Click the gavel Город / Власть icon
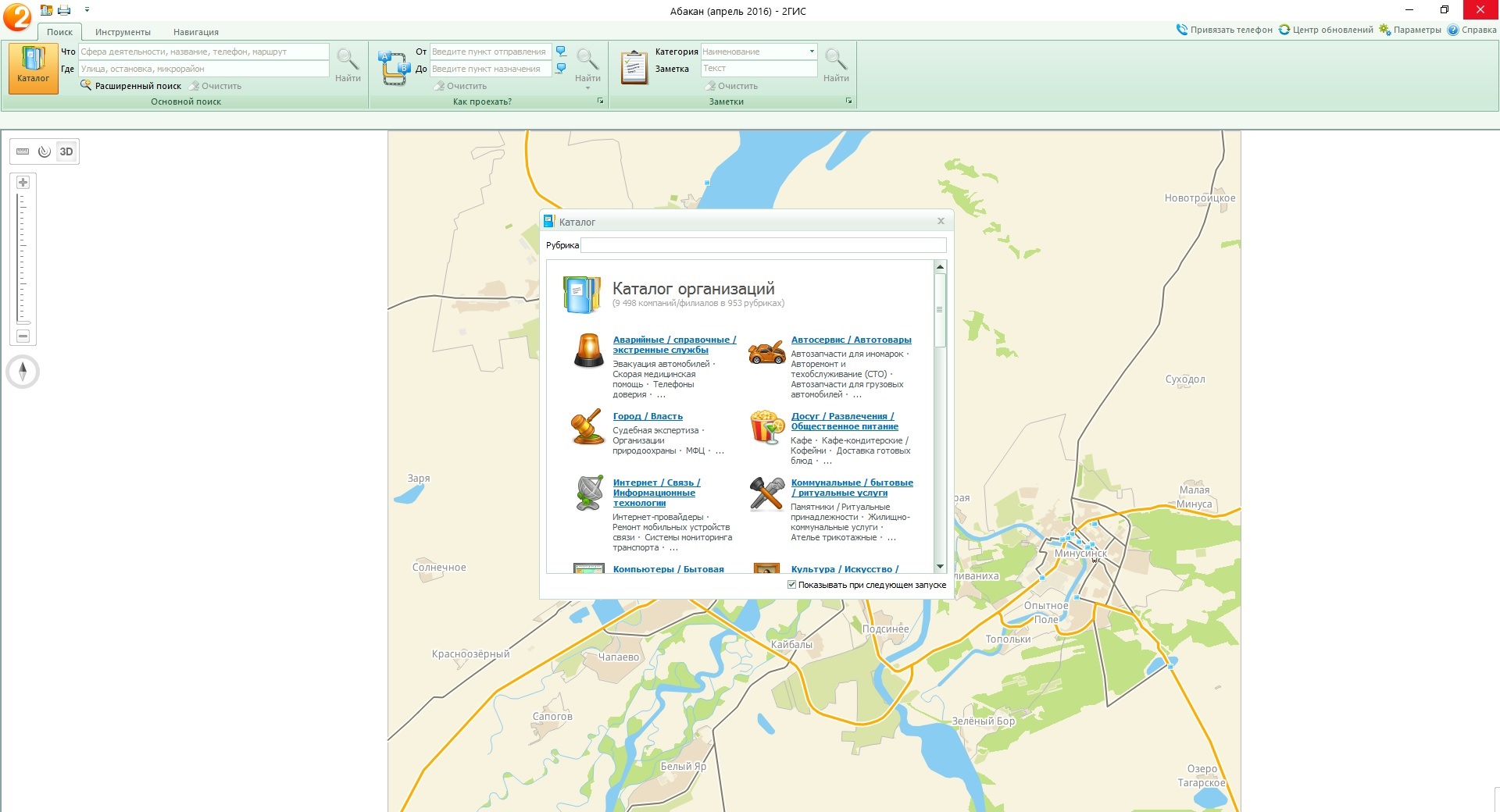This screenshot has width=1500, height=812. point(587,426)
